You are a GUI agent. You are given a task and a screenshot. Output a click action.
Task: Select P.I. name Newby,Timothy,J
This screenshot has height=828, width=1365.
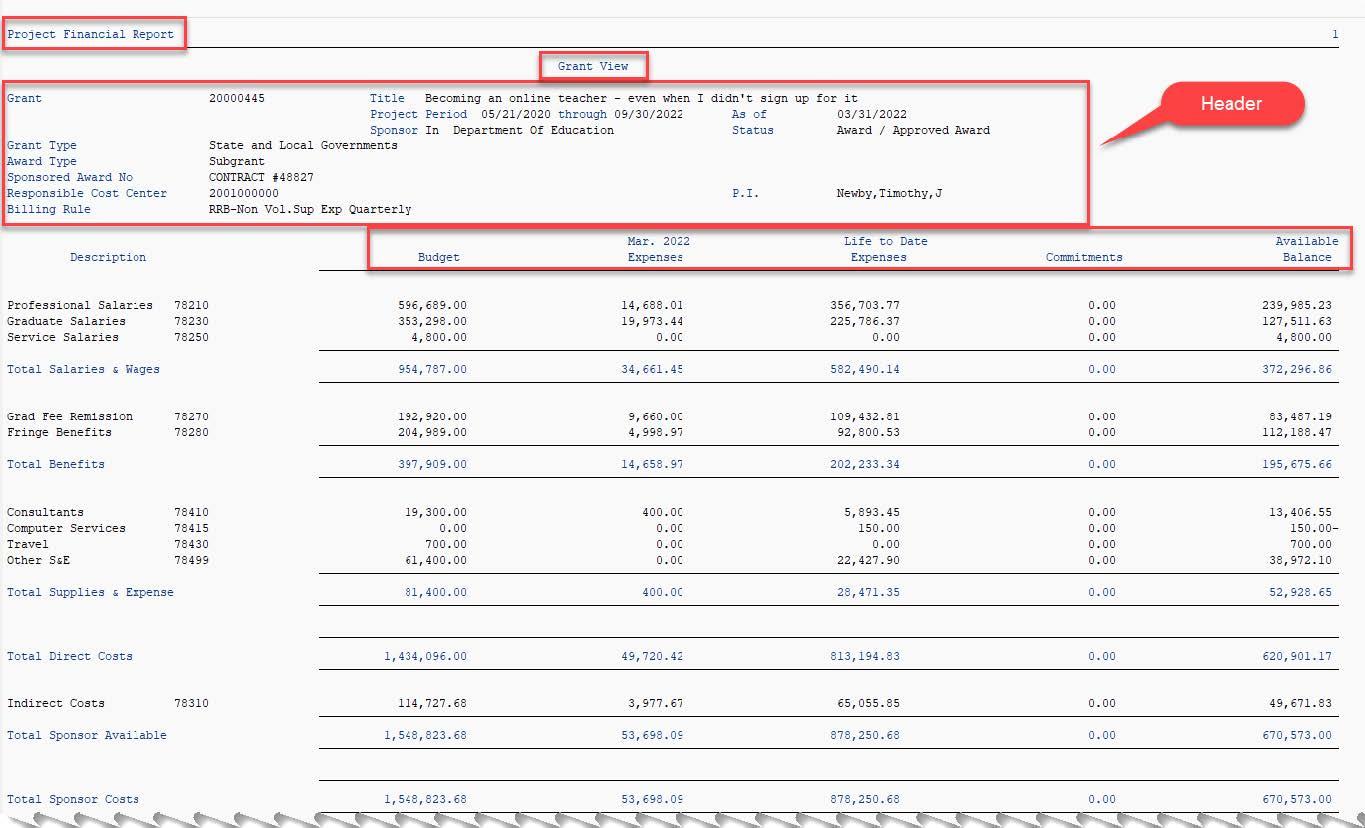point(889,194)
